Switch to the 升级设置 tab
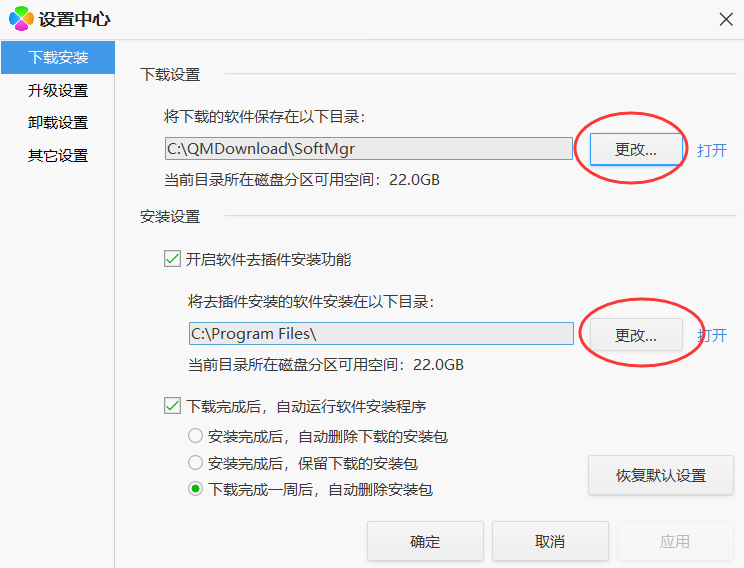This screenshot has width=744, height=568. [x=58, y=90]
